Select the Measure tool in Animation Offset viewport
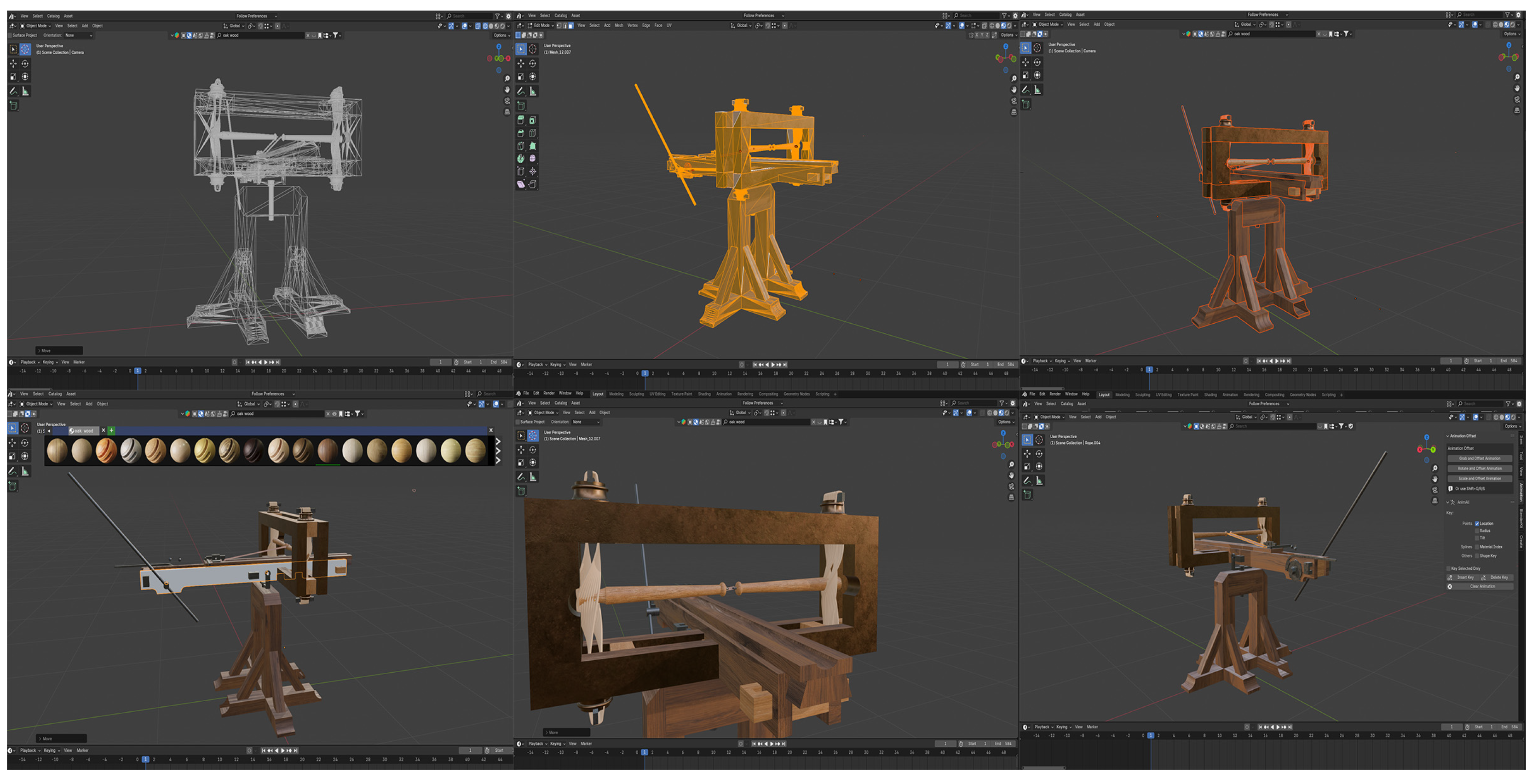Screen dimensions: 1538x784 tap(1039, 481)
